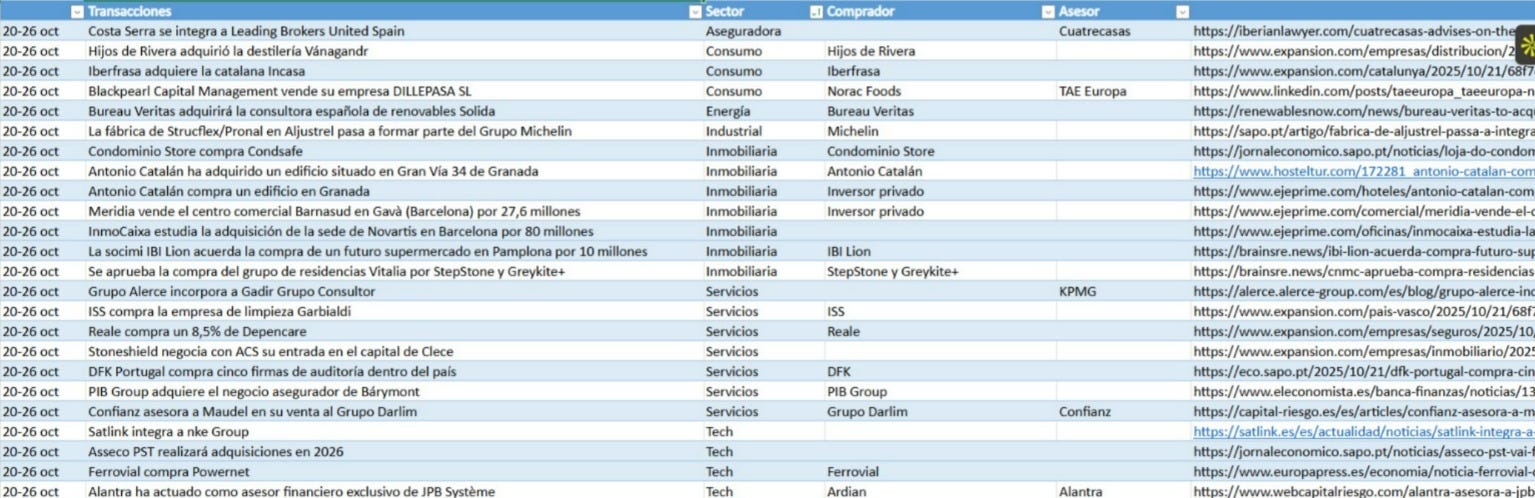
Task: Select cell 'Grupo Alerce incorpora a Gadir Grupo Consultor'
Action: [x=394, y=291]
